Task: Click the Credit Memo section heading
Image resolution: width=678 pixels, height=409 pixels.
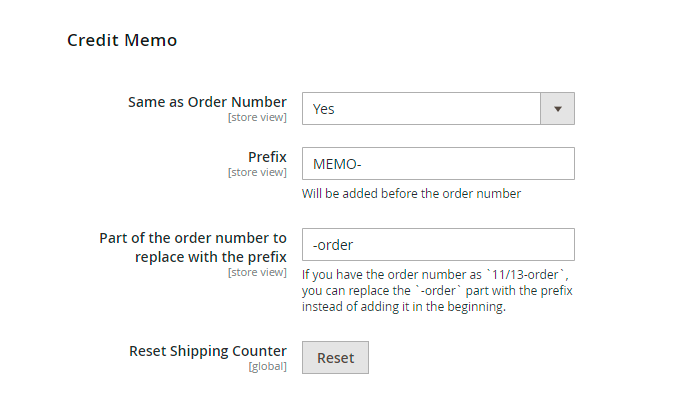Action: 122,41
